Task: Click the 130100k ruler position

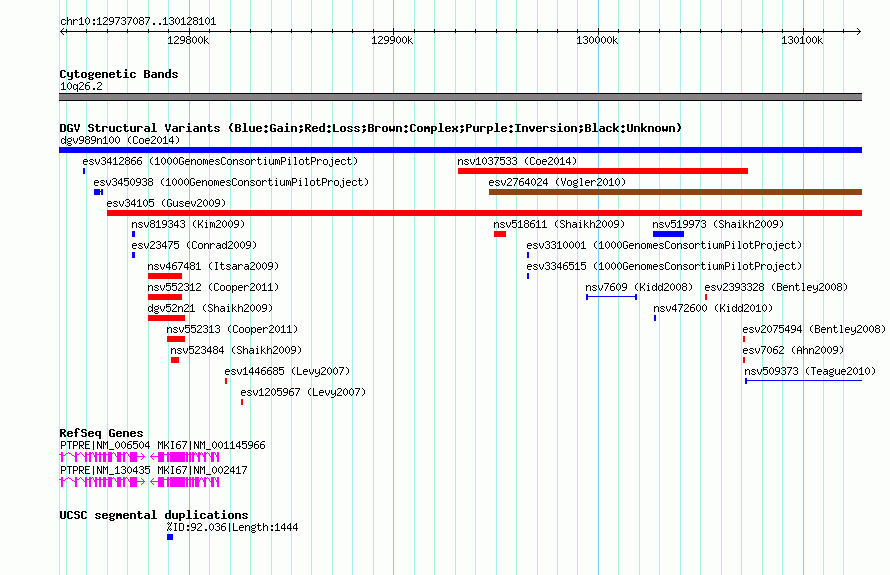Action: pos(802,40)
